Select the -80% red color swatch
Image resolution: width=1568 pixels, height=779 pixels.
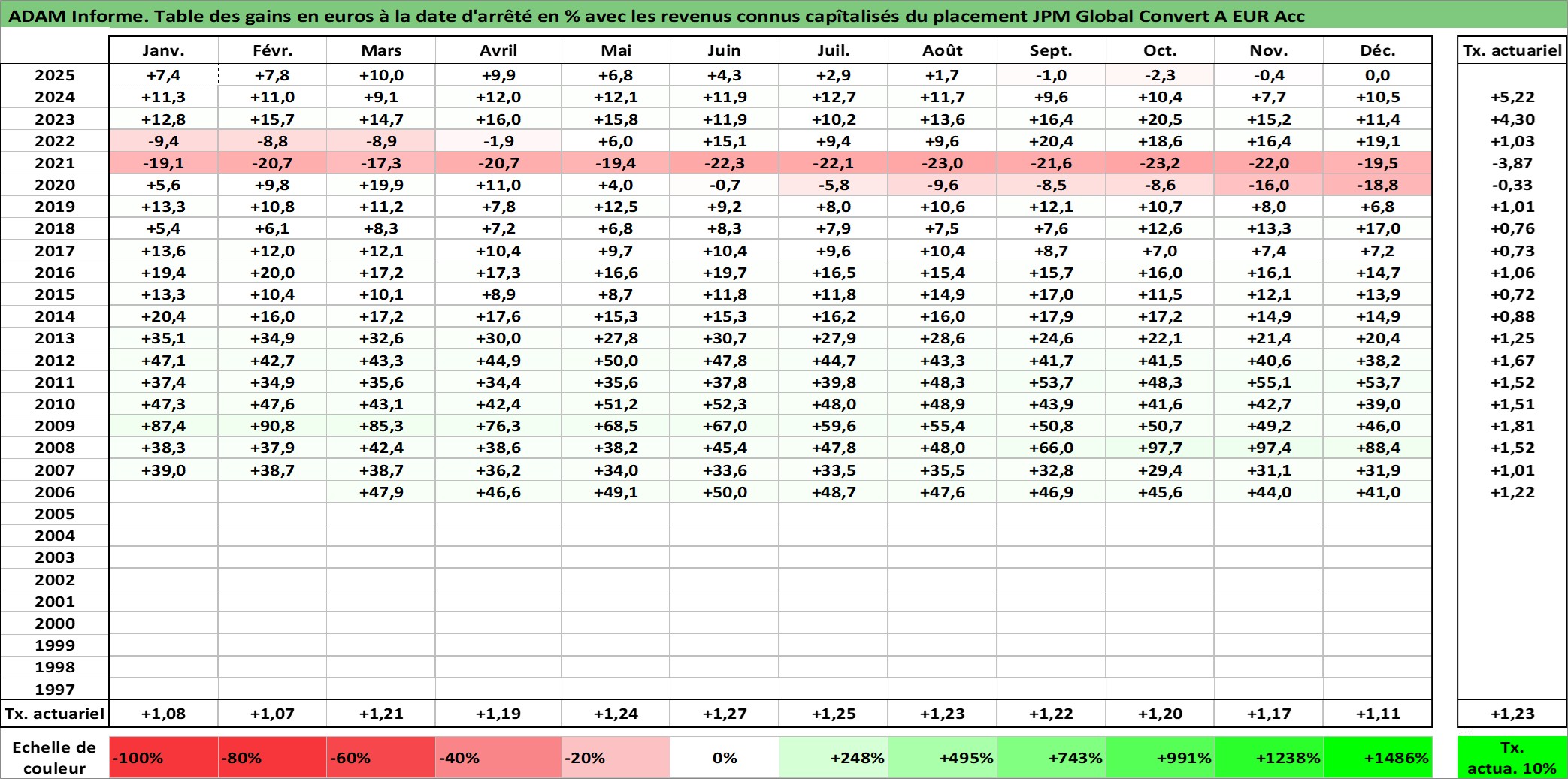coord(272,758)
